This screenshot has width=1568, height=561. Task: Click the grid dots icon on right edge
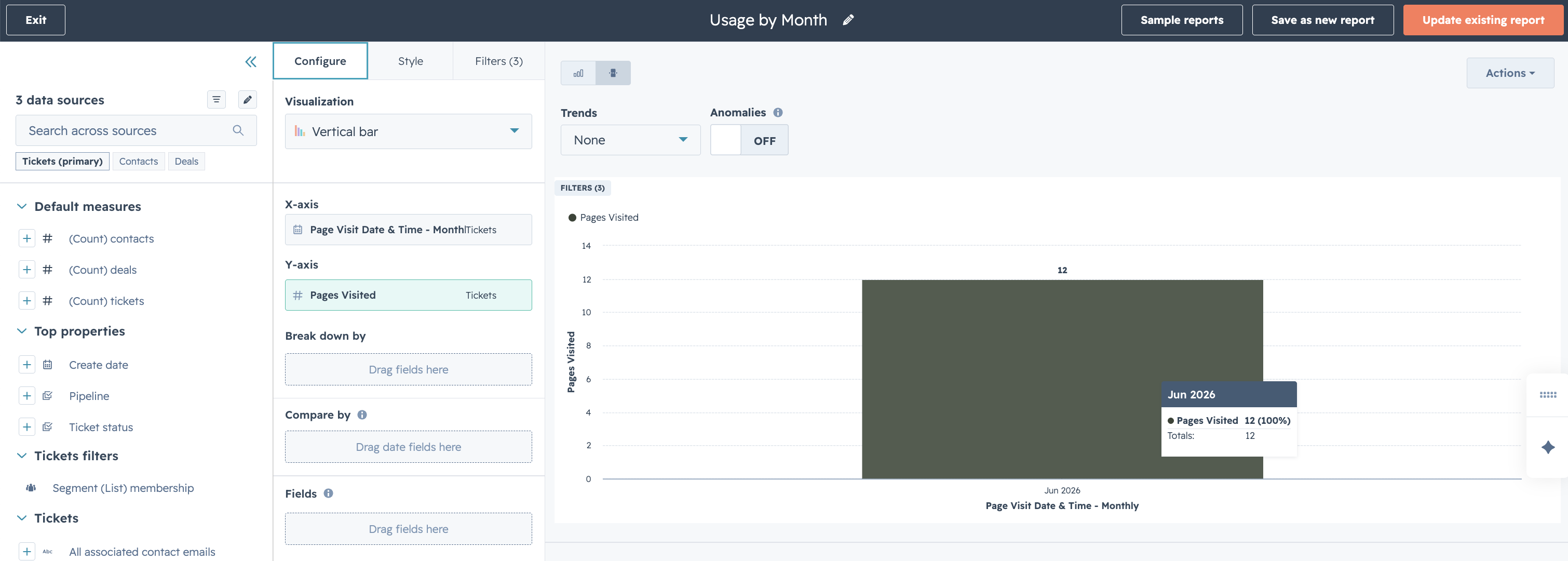[x=1548, y=395]
